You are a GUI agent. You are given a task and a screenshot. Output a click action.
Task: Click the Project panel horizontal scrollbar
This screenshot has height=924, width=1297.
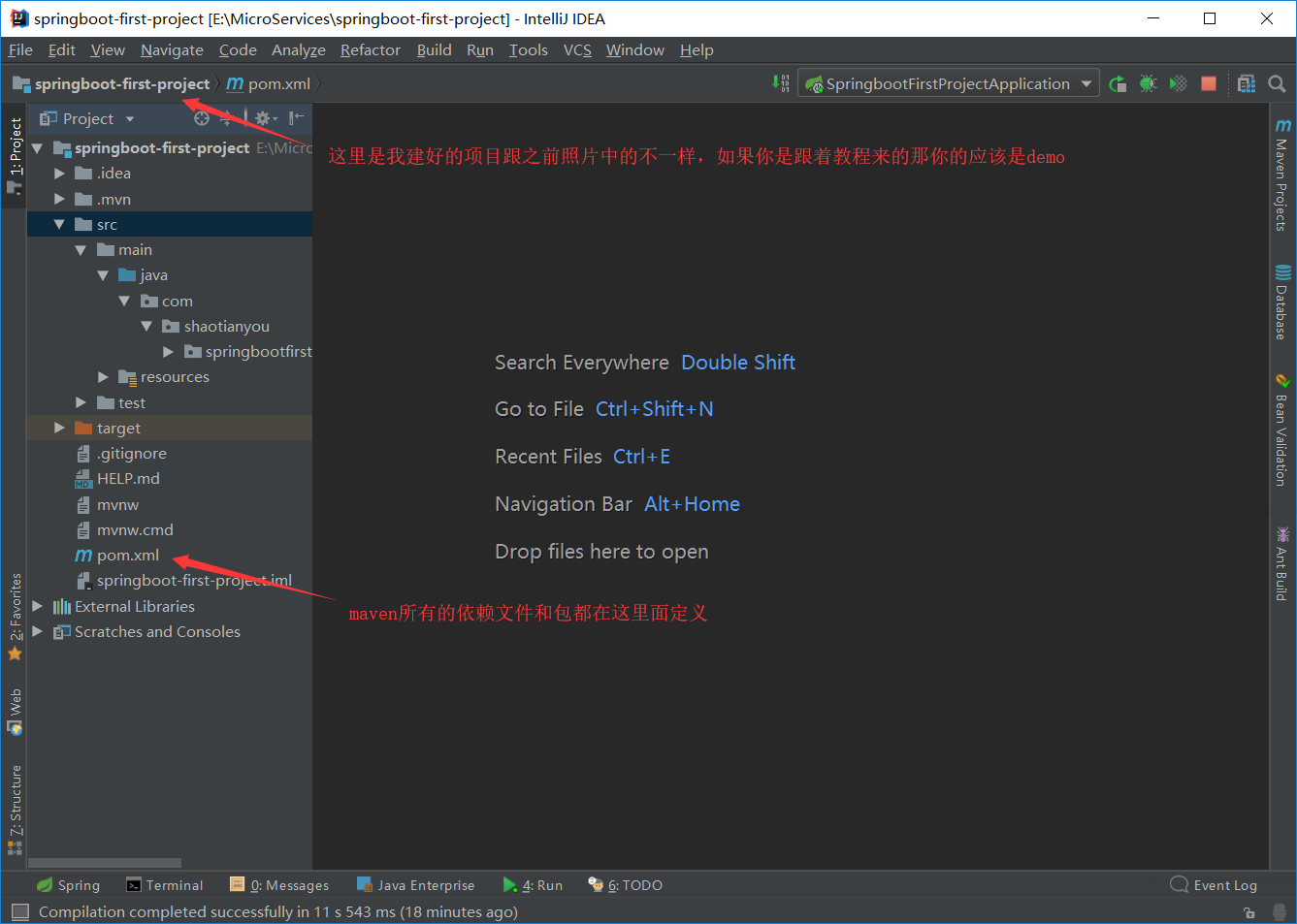105,863
